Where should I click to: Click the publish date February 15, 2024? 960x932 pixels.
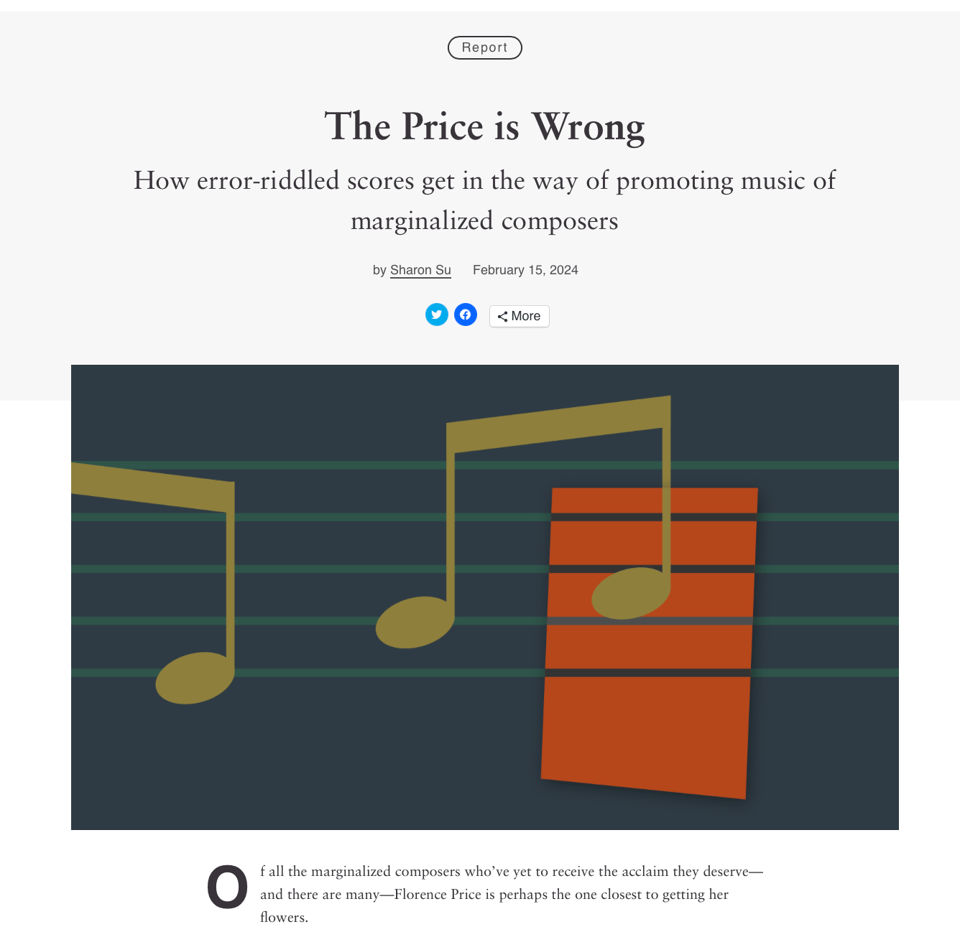pos(525,270)
